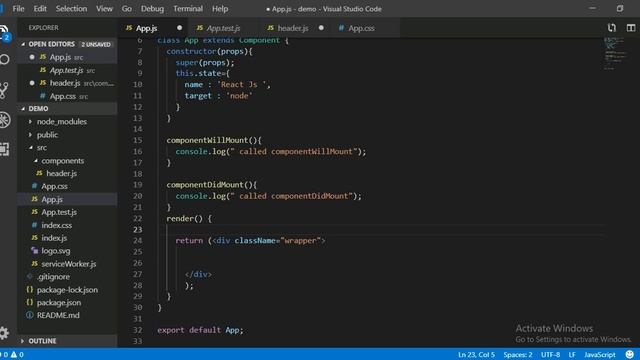This screenshot has height=360, width=640.
Task: Click 'export default App;' code line
Action: click(x=200, y=330)
